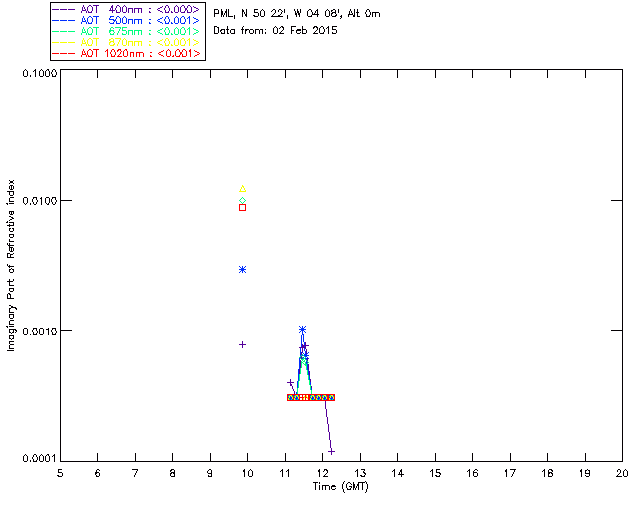This screenshot has height=512, width=640.
Task: Click the green diamond marker at 0.0100
Action: (242, 200)
